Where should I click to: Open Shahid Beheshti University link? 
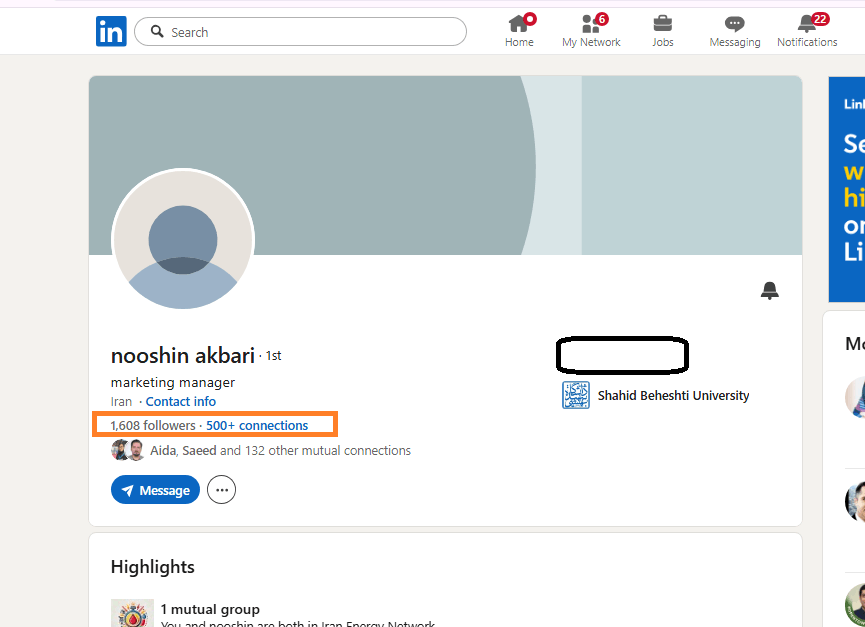coord(673,395)
